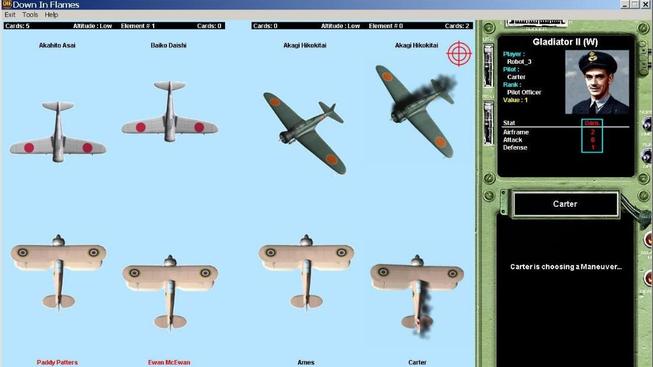Select Akahito Asai's silver Japanese fighter
The image size is (653, 367).
point(58,131)
